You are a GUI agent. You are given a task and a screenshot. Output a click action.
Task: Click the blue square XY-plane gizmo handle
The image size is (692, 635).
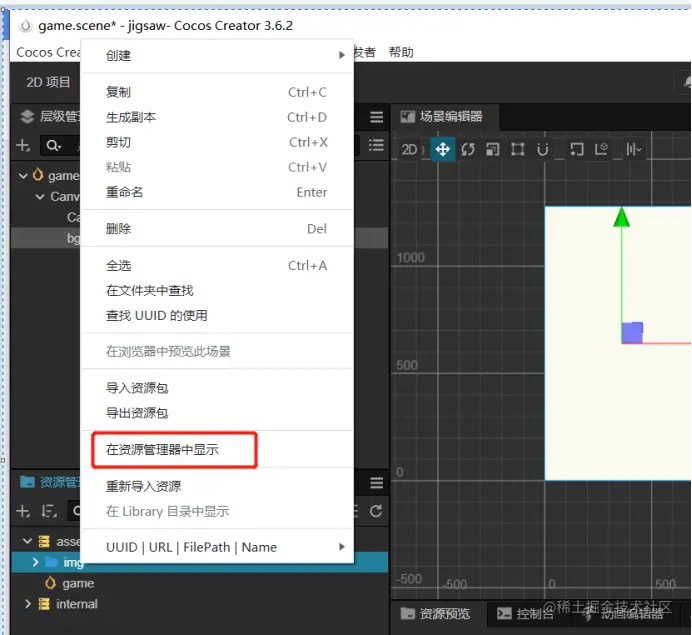coord(632,333)
